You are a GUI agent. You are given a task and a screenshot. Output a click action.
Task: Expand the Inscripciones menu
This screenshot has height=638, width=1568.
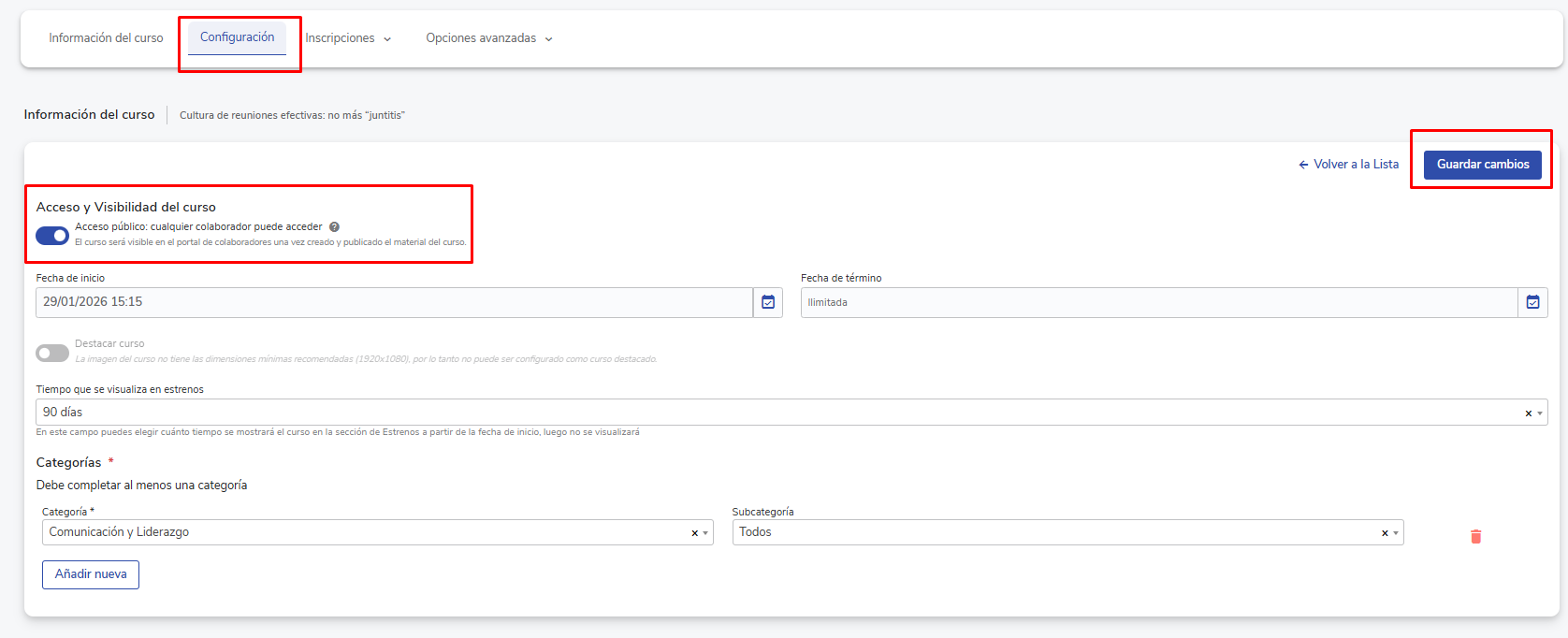(x=348, y=38)
